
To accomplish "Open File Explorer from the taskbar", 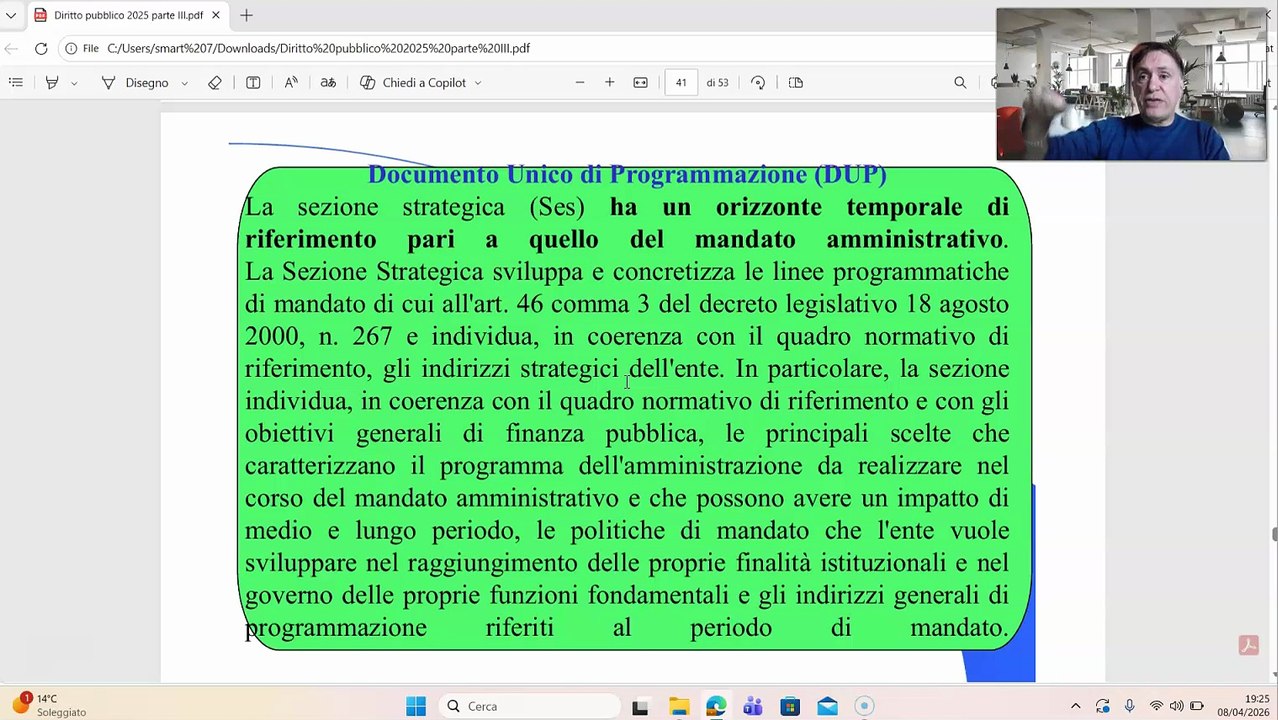I will [678, 706].
